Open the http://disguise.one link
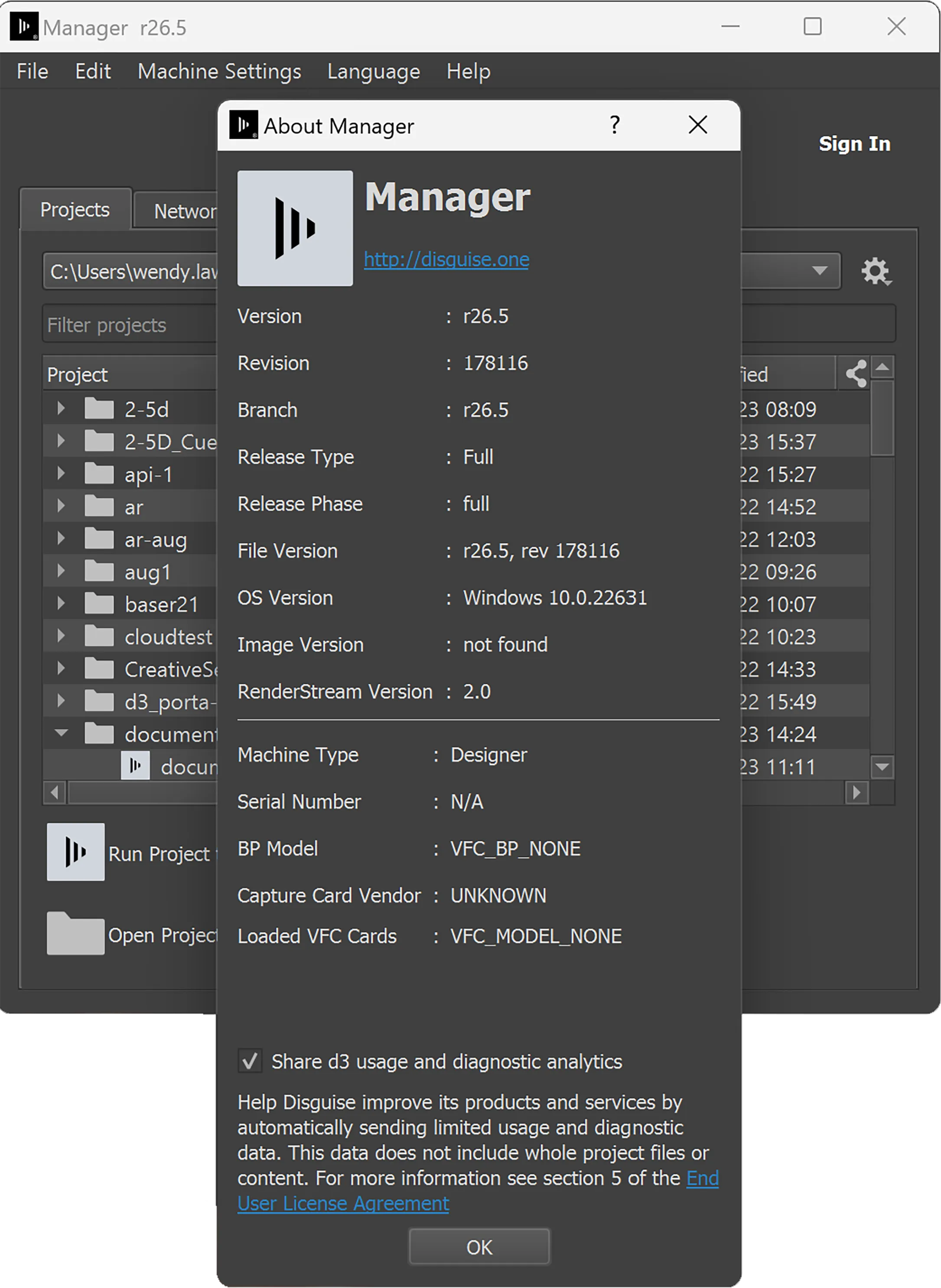The width and height of the screenshot is (941, 1288). click(446, 259)
